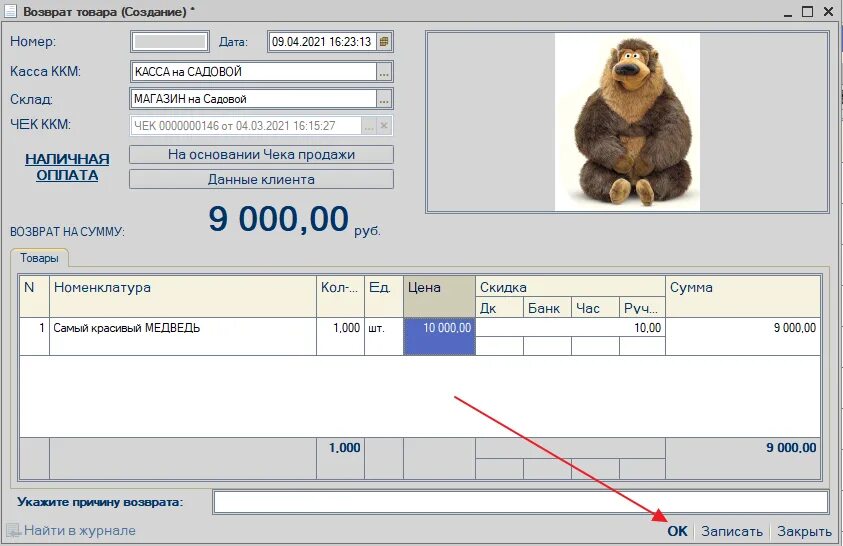This screenshot has height=546, width=843.
Task: Open Касса ККМ selection ellipsis button
Action: pyautogui.click(x=384, y=72)
